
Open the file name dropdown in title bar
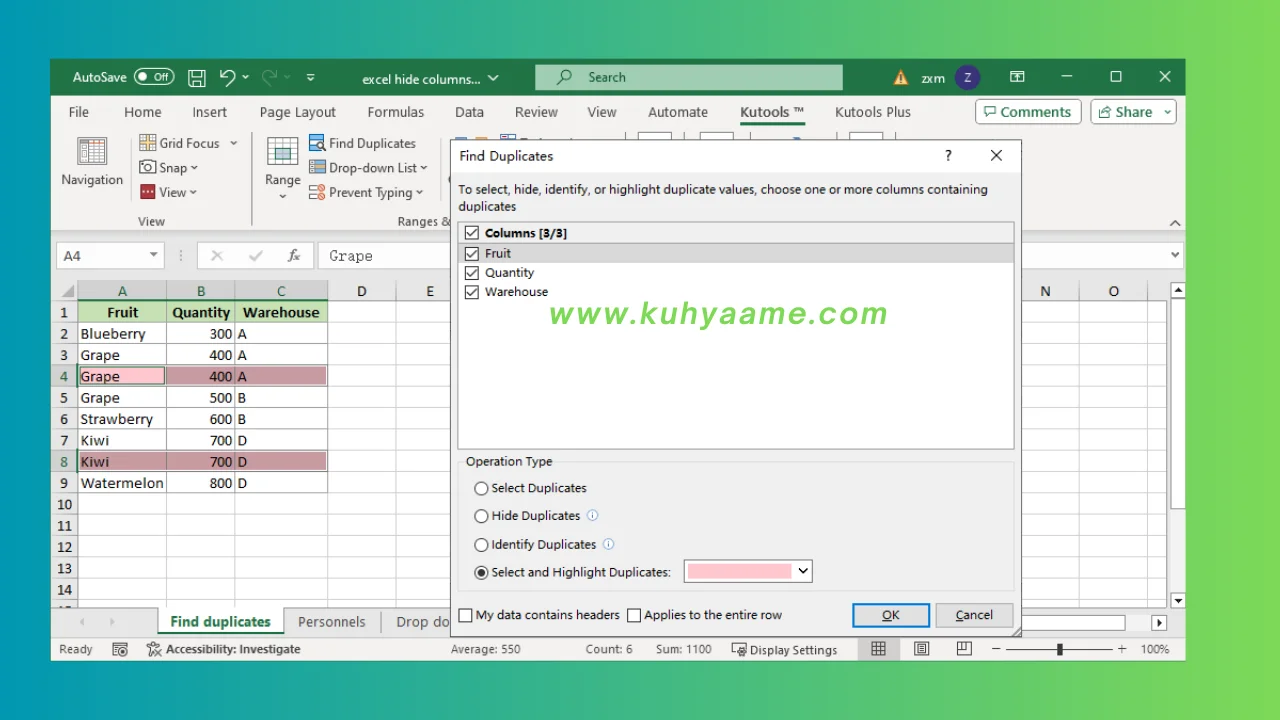click(x=493, y=78)
